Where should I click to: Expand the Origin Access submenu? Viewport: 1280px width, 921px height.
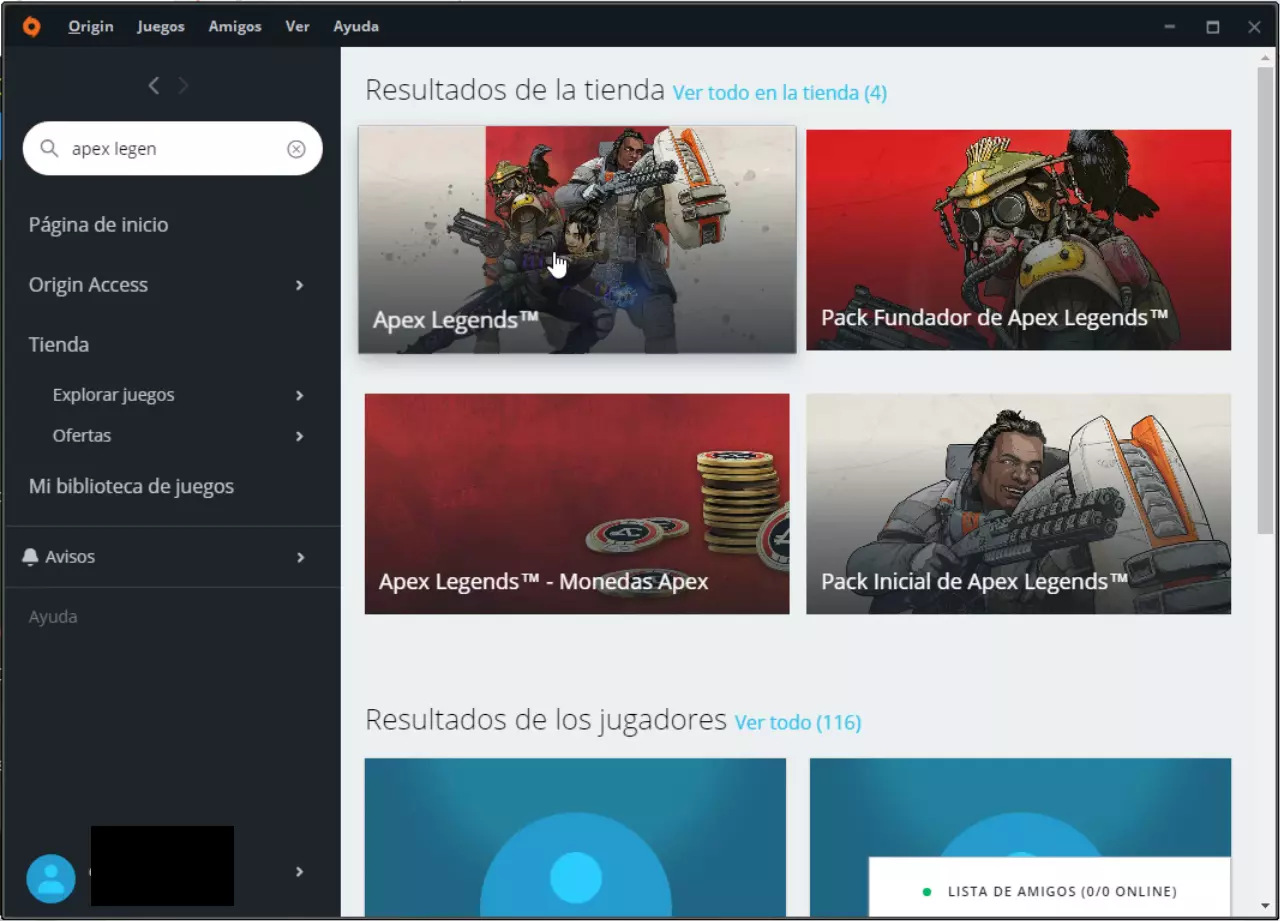tap(299, 286)
